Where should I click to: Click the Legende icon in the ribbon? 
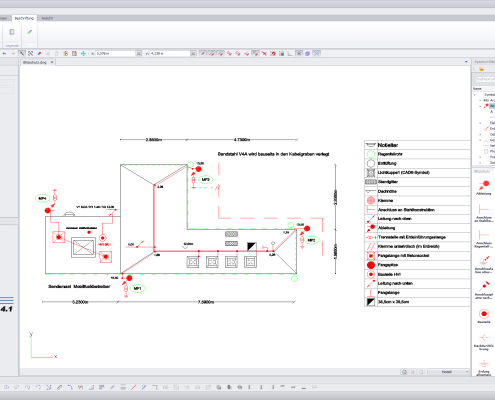point(12,32)
